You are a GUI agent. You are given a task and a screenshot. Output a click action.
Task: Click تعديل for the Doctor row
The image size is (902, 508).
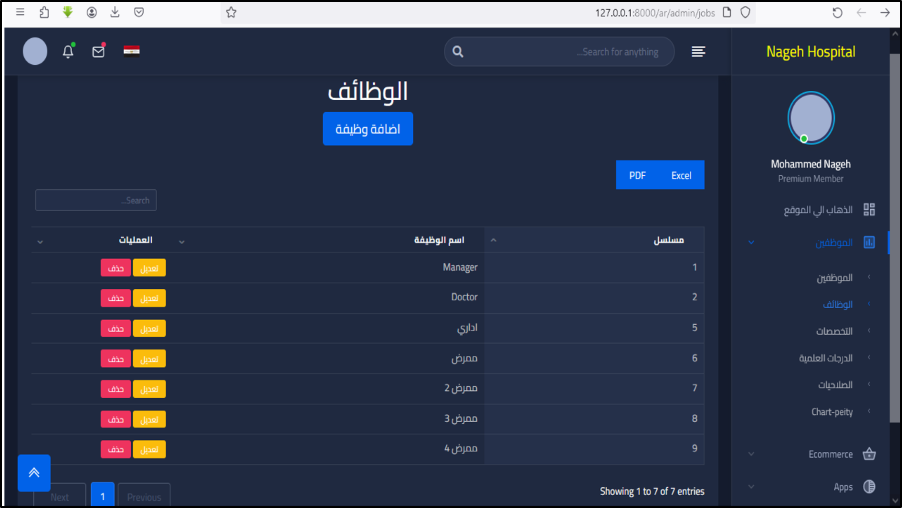[x=149, y=298]
